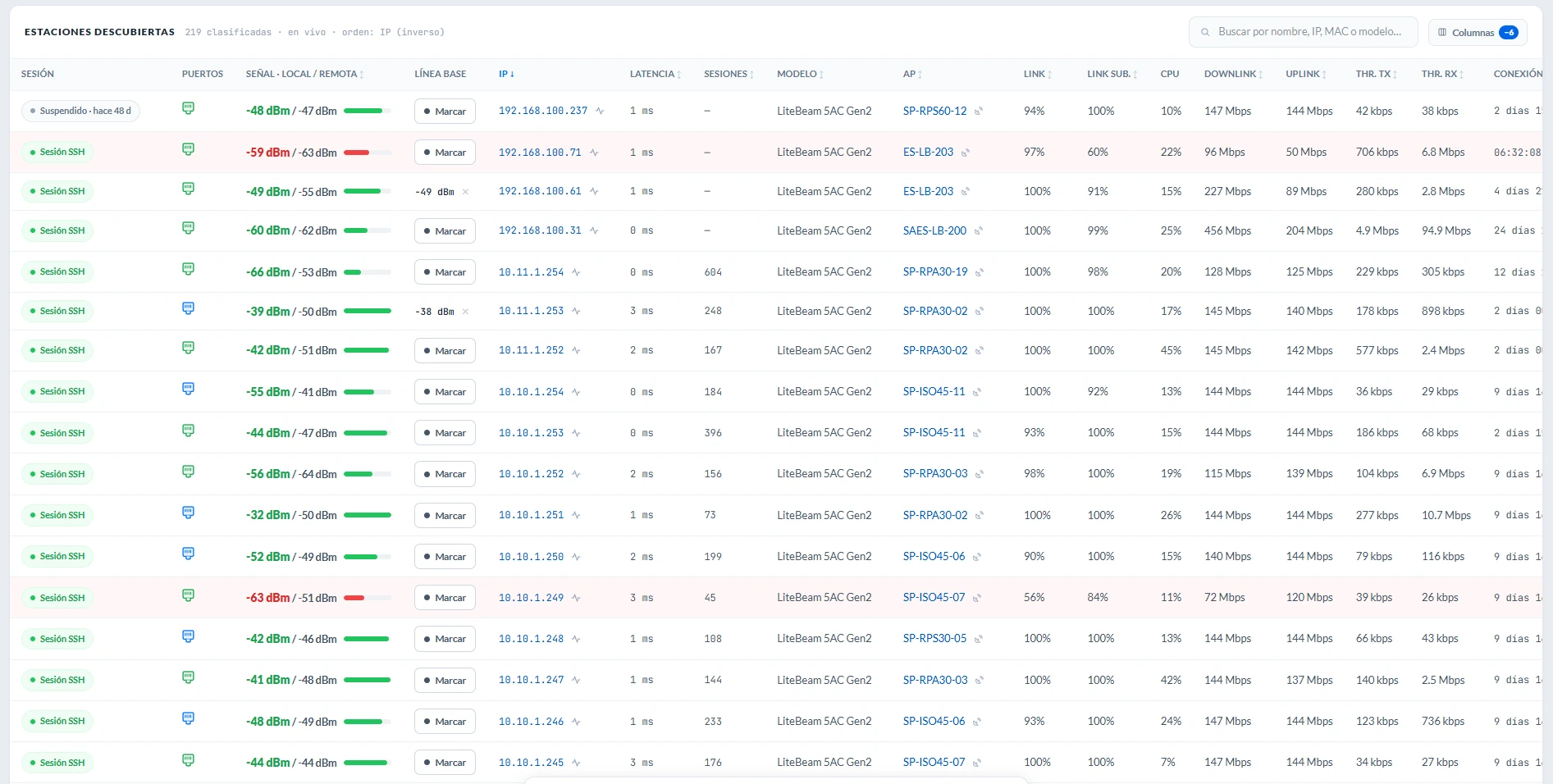Click the signal bar for -66 dBm row
The height and width of the screenshot is (784, 1553).
pyautogui.click(x=367, y=272)
